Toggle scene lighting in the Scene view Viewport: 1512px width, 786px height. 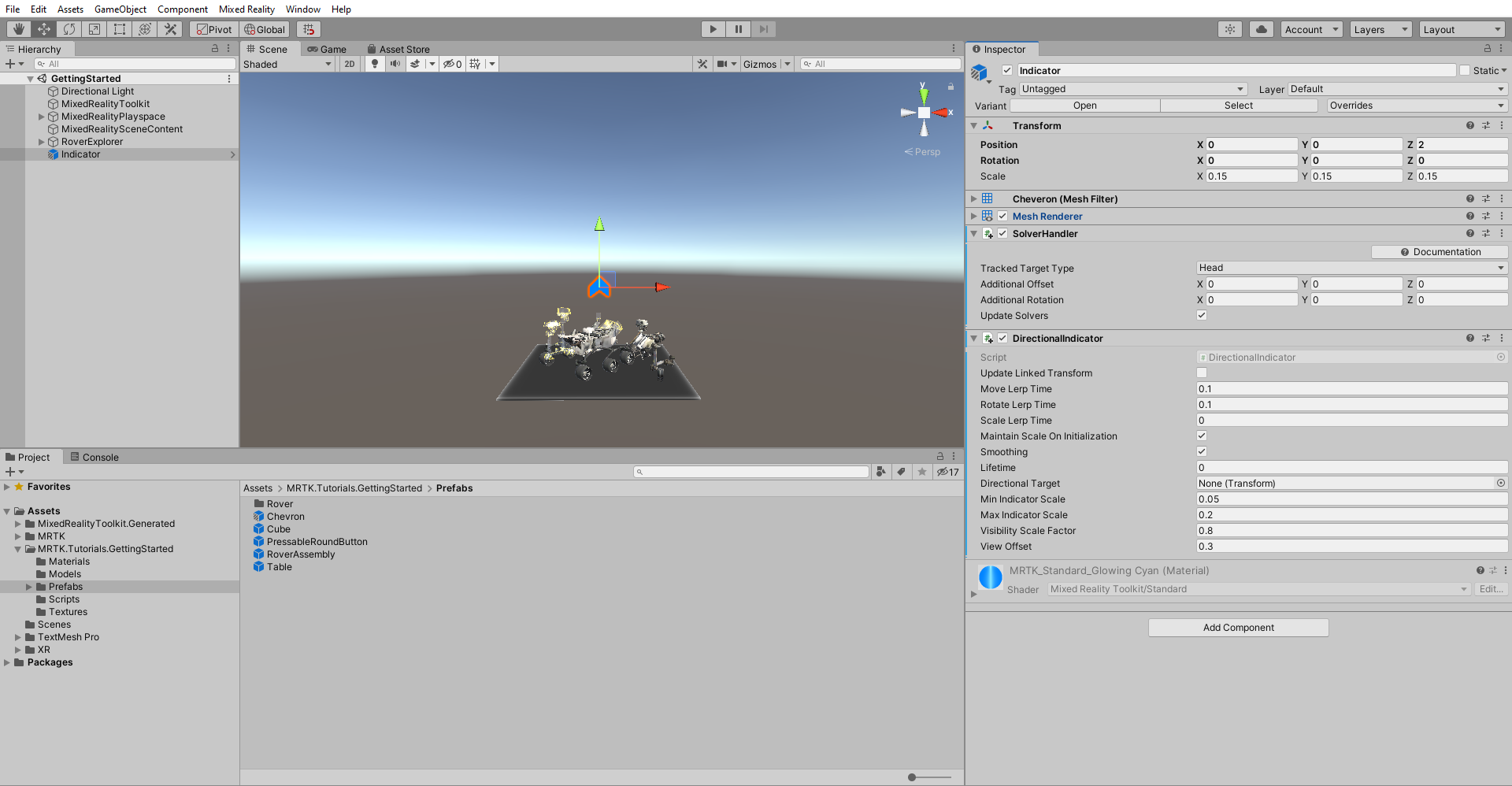(375, 64)
